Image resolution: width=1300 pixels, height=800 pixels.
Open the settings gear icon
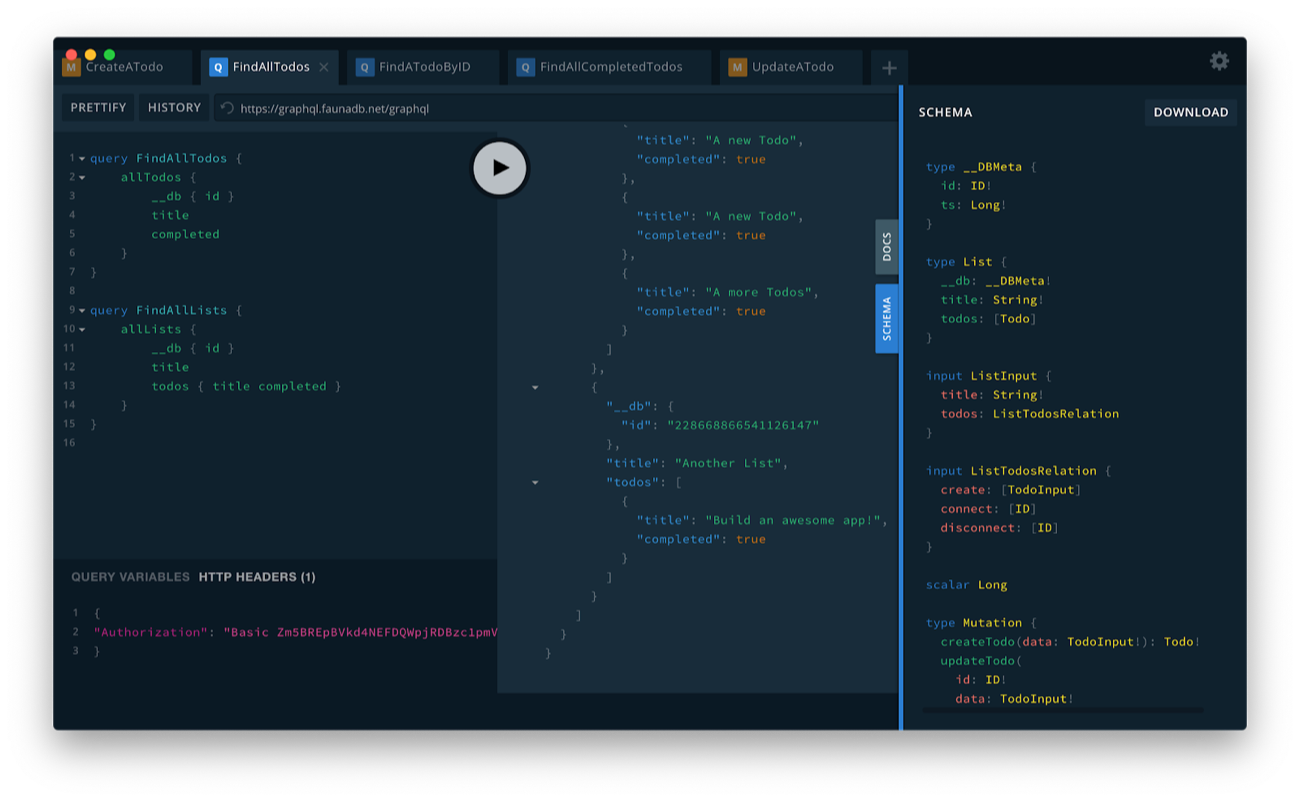point(1219,61)
